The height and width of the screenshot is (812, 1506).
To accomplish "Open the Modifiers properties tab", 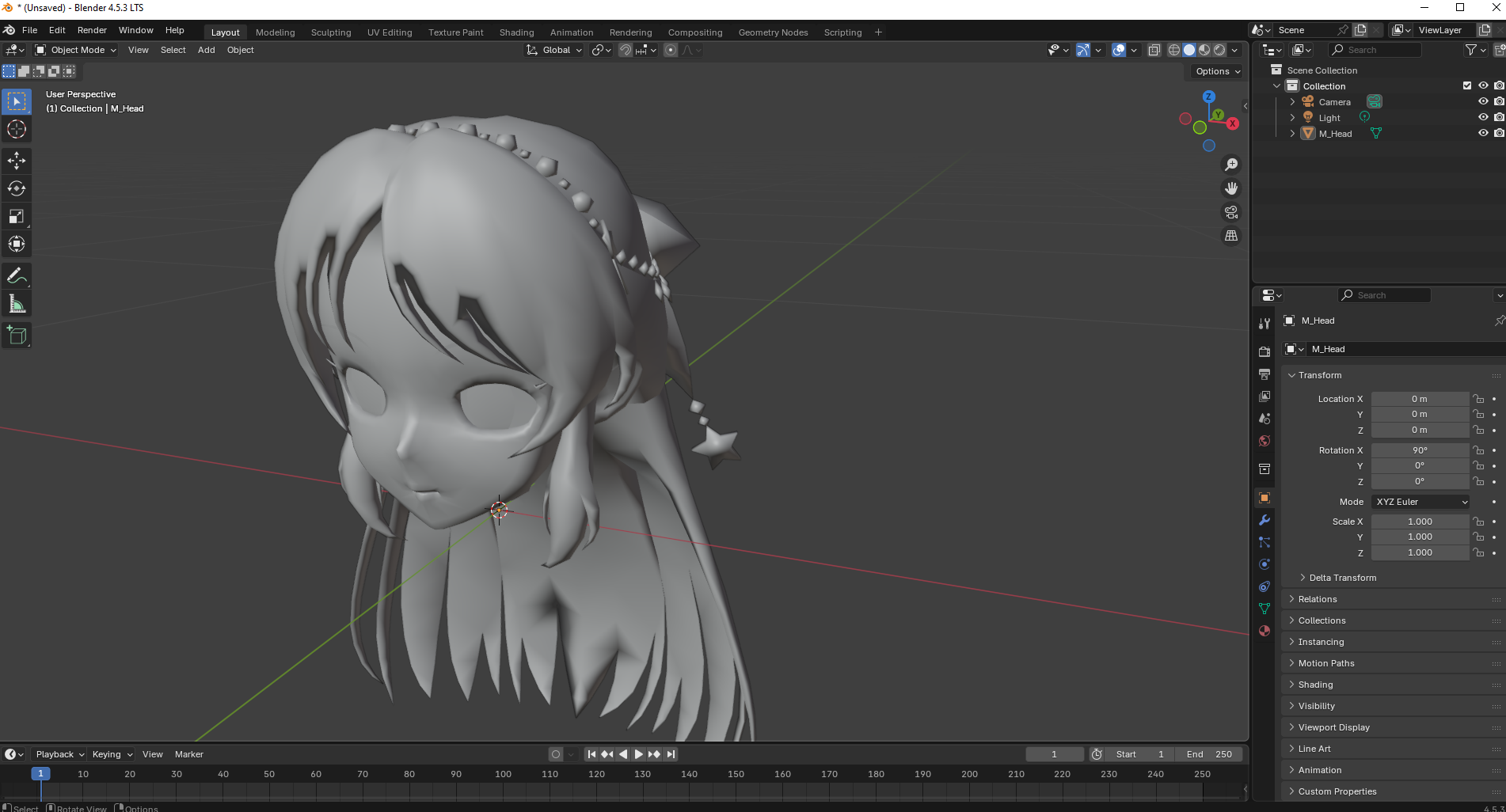I will pyautogui.click(x=1265, y=520).
